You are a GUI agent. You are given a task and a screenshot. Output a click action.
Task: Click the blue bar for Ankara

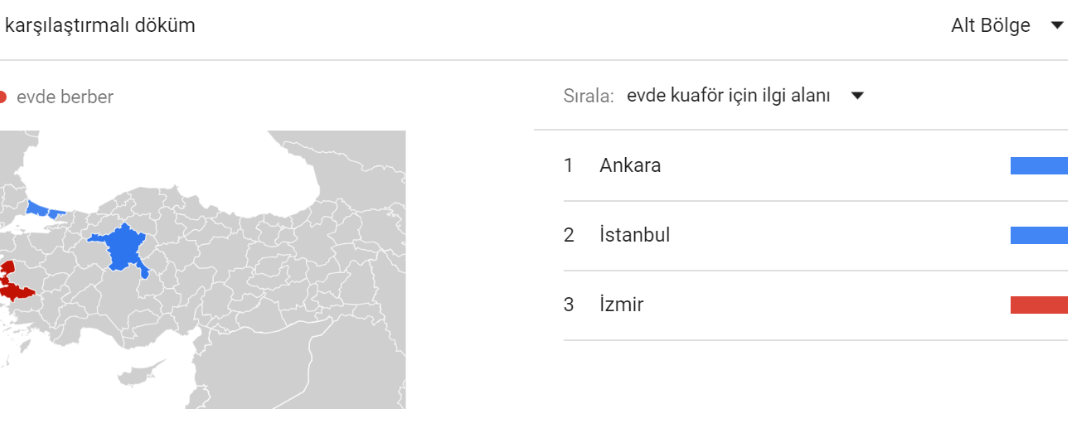coord(1039,166)
